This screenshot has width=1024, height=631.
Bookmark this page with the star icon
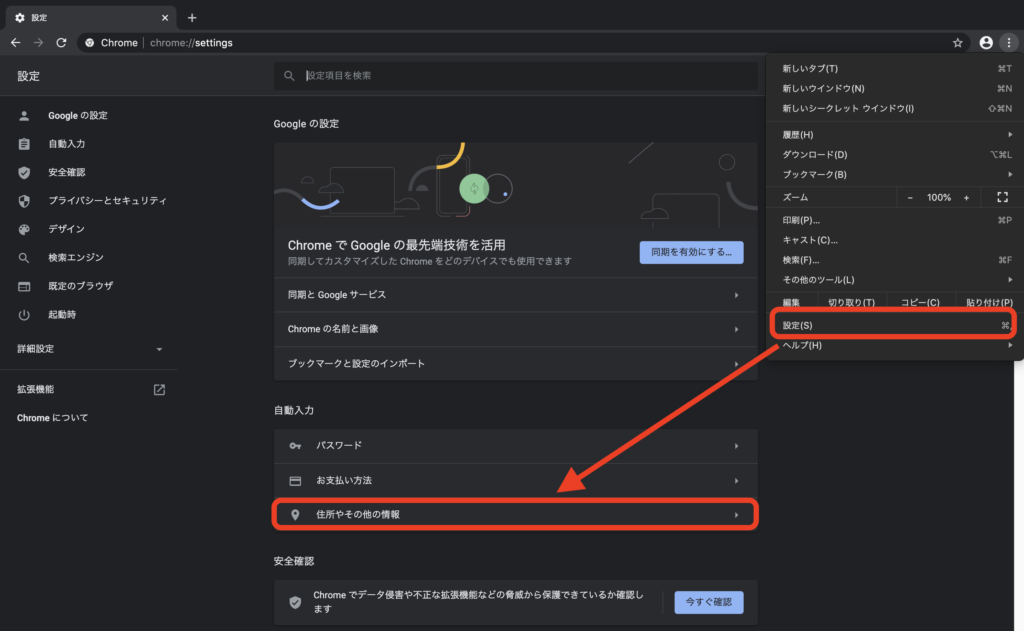[957, 42]
